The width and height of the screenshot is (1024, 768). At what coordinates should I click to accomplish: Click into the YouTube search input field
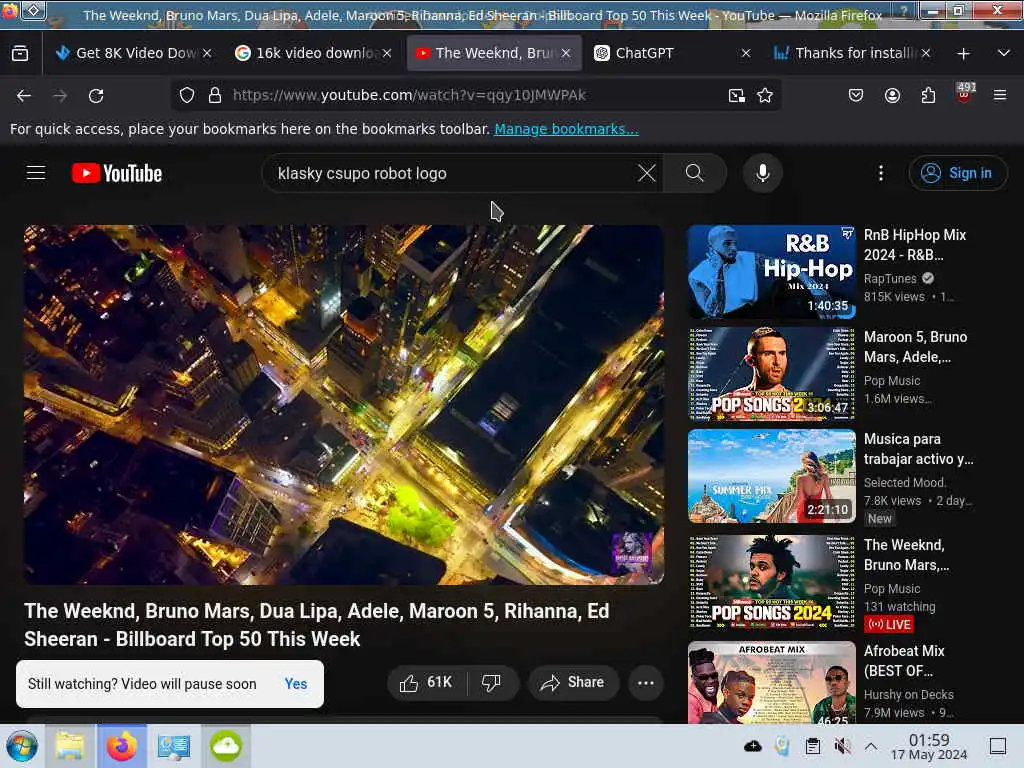tap(454, 173)
